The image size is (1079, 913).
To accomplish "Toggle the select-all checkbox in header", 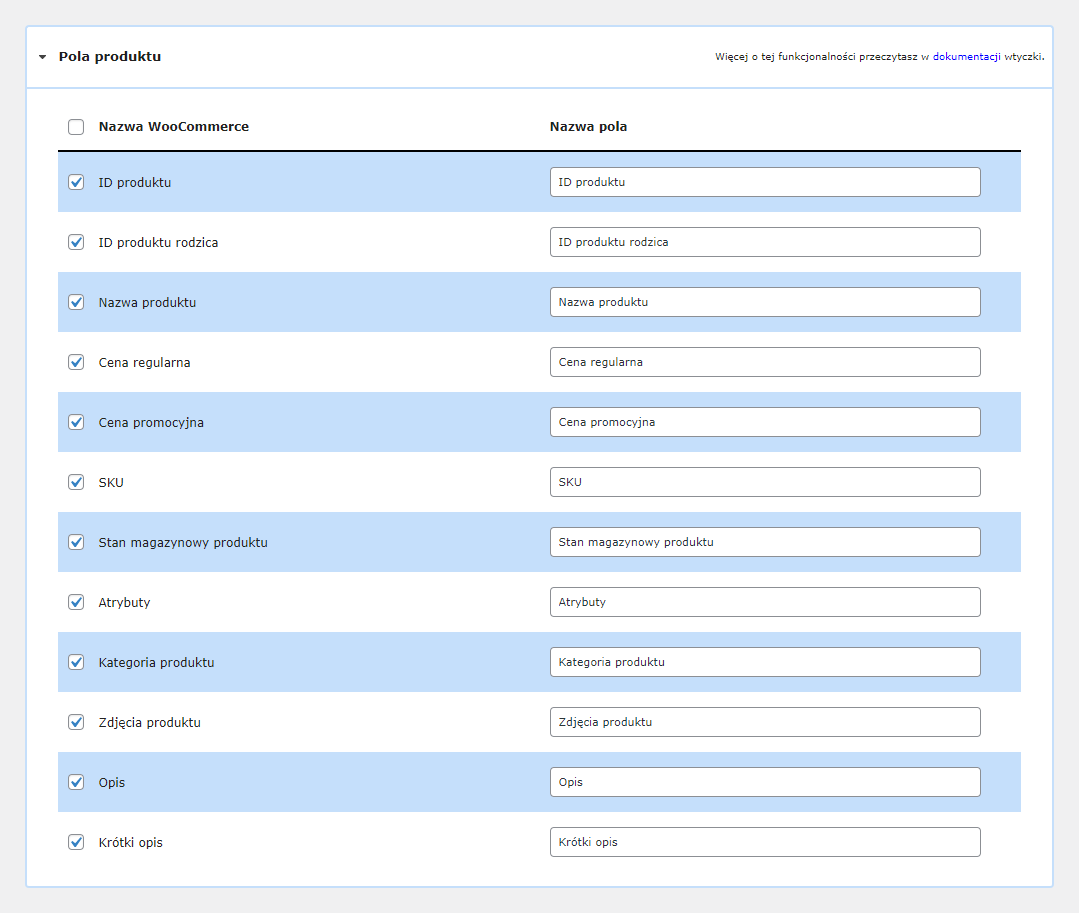I will (76, 127).
